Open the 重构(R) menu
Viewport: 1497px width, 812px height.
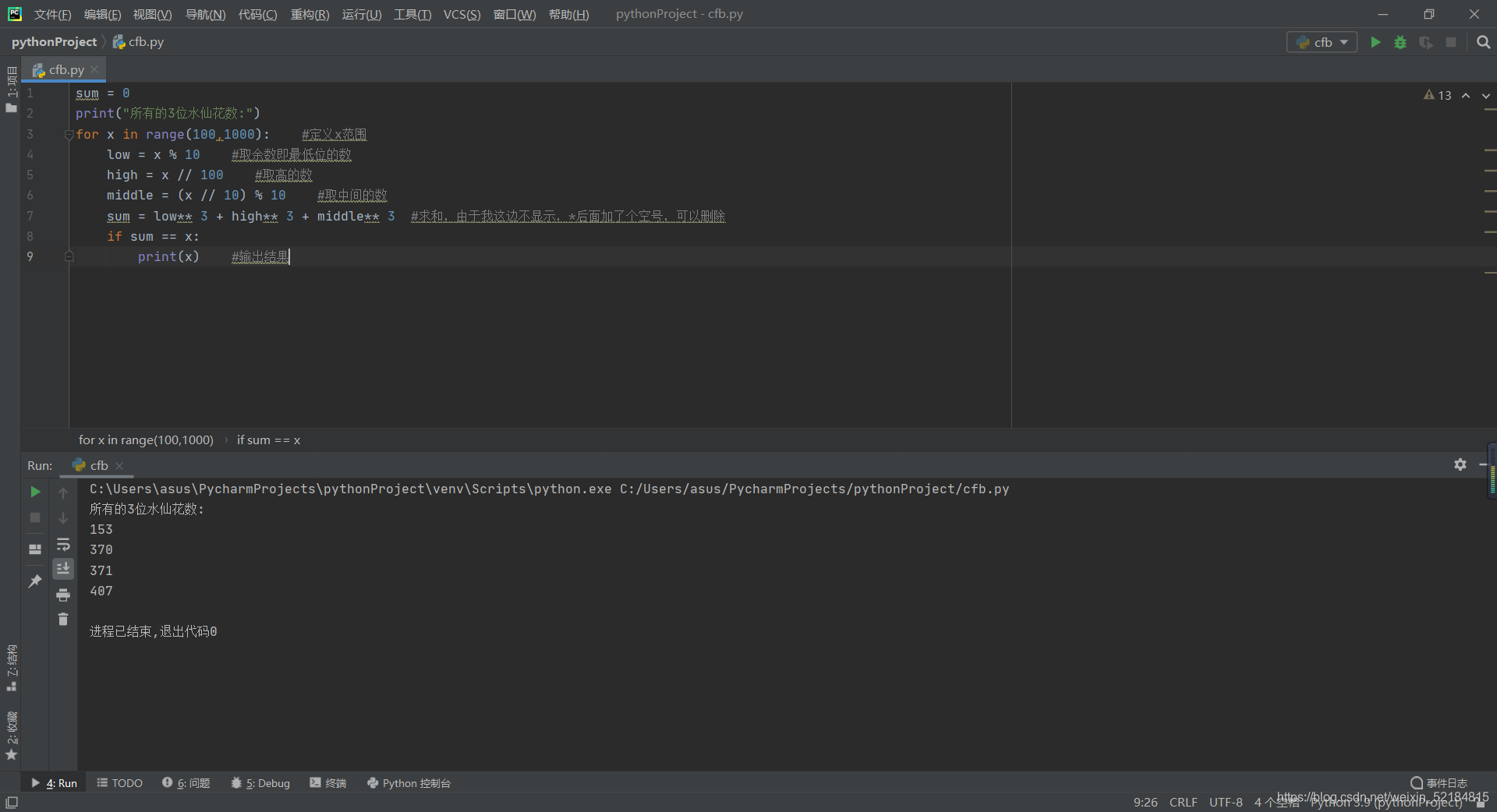310,14
